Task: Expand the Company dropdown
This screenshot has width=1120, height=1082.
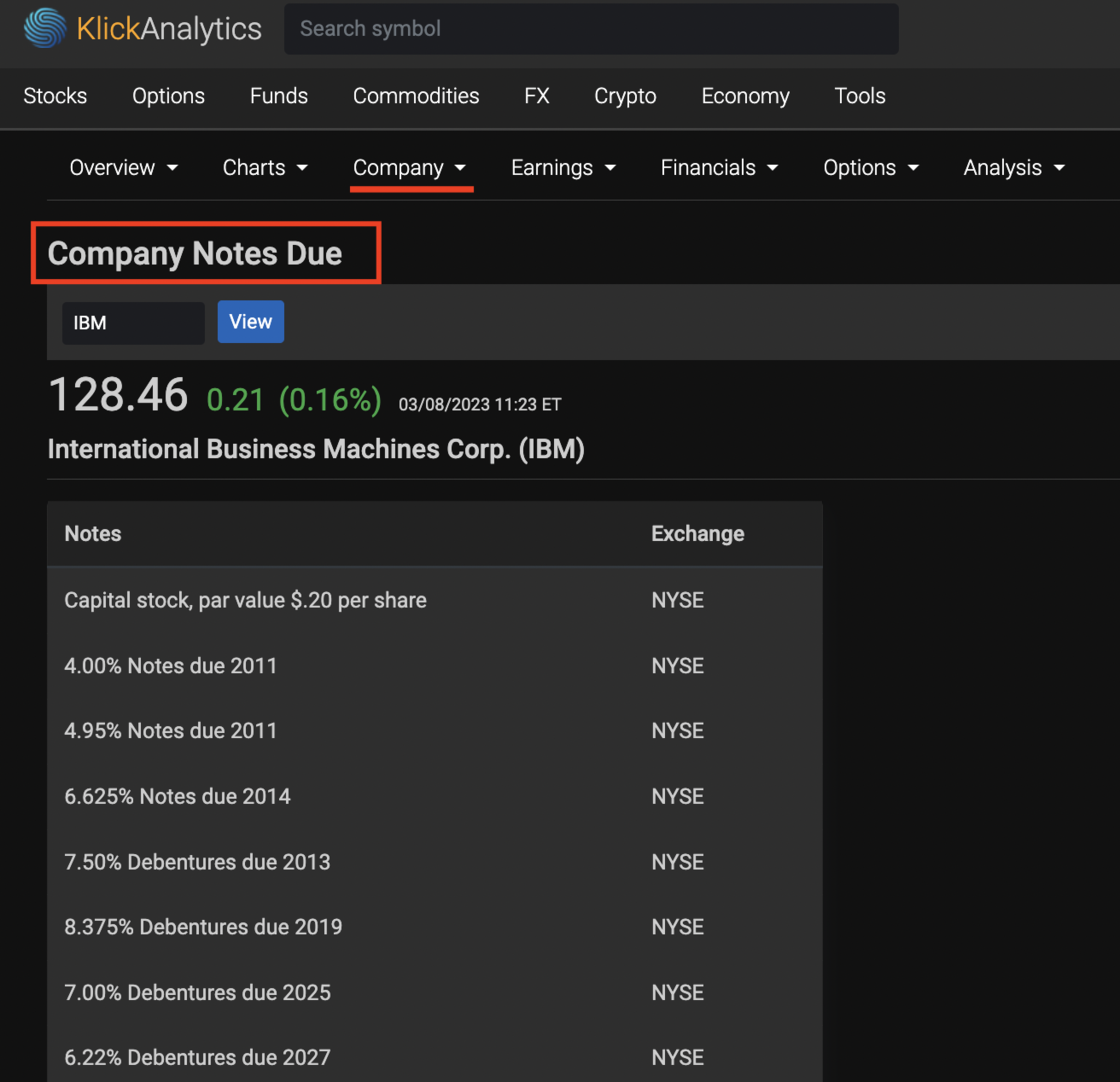Action: pyautogui.click(x=410, y=168)
